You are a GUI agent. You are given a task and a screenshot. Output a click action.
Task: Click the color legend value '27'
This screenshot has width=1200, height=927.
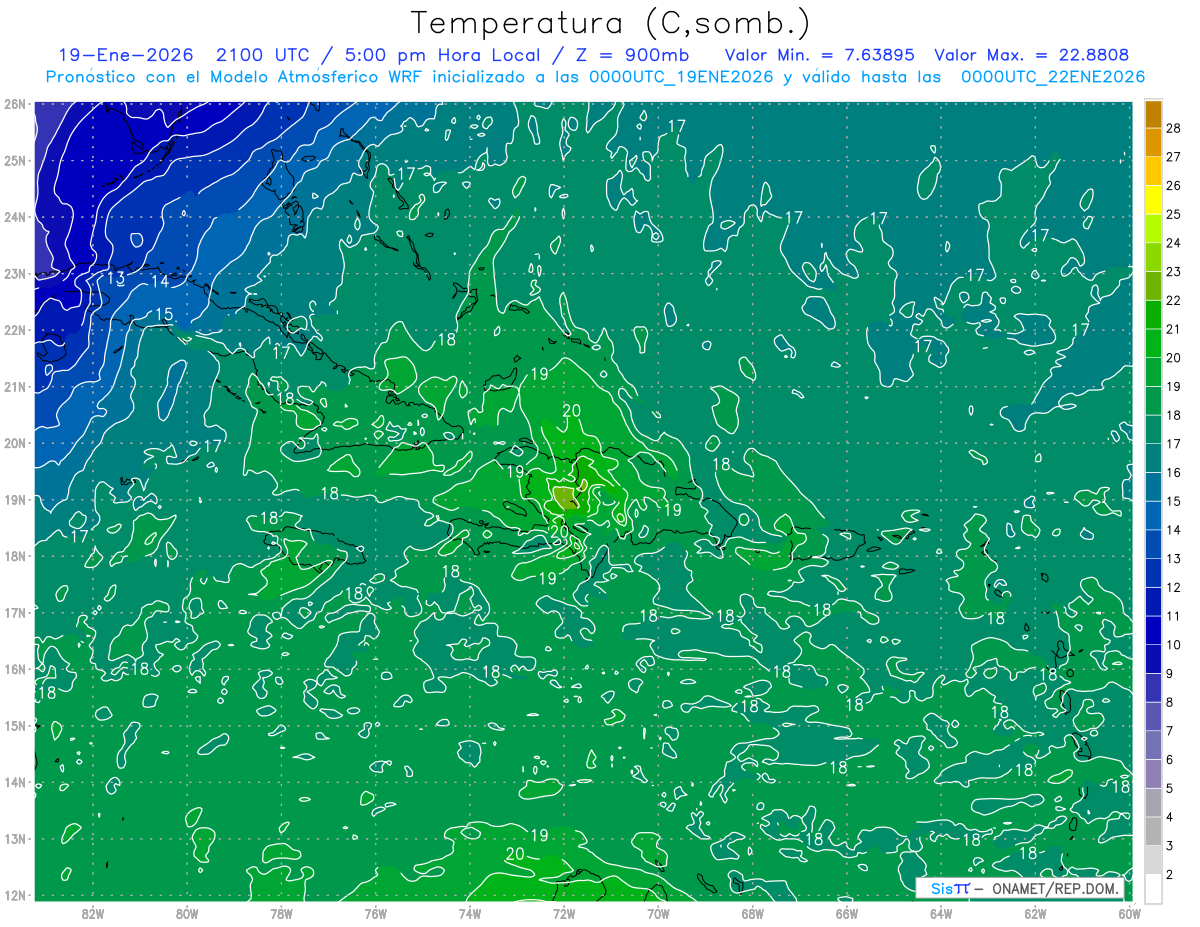coord(1174,157)
